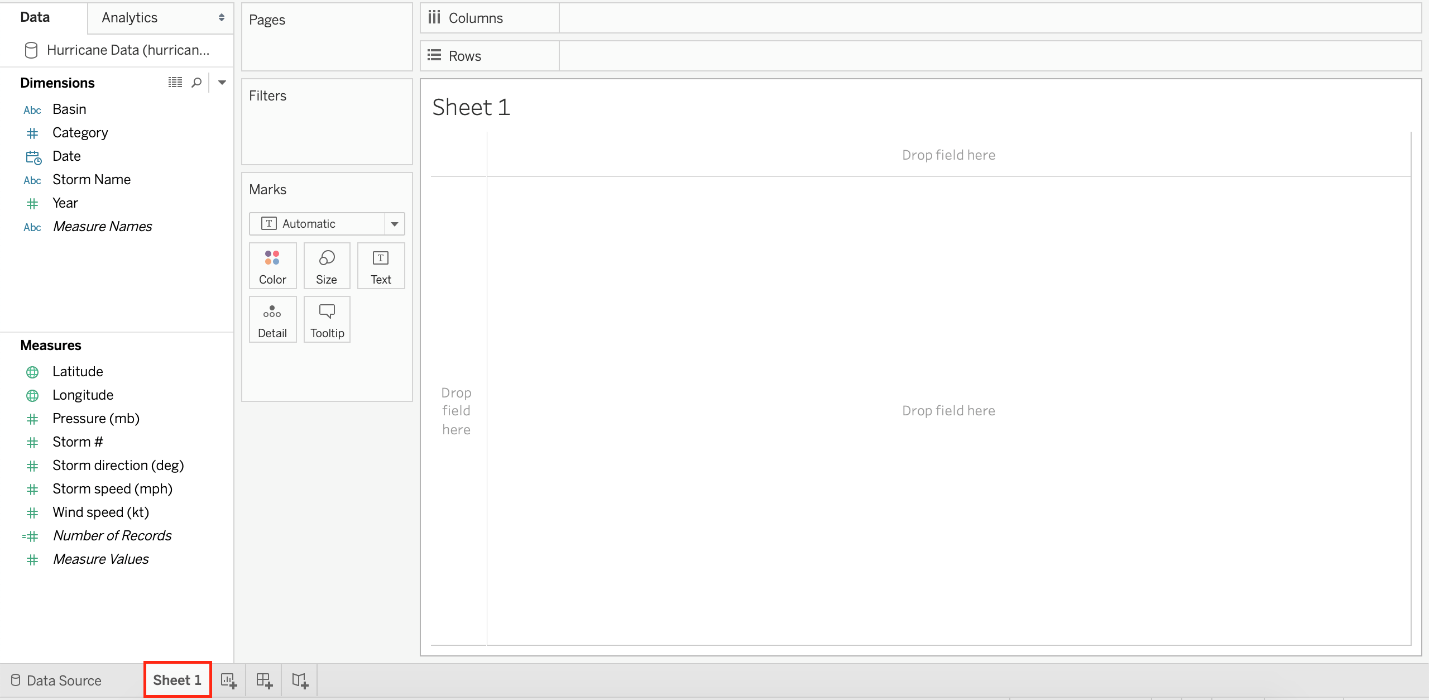Click the New Dashboard icon
The height and width of the screenshot is (700, 1429).
tap(264, 681)
